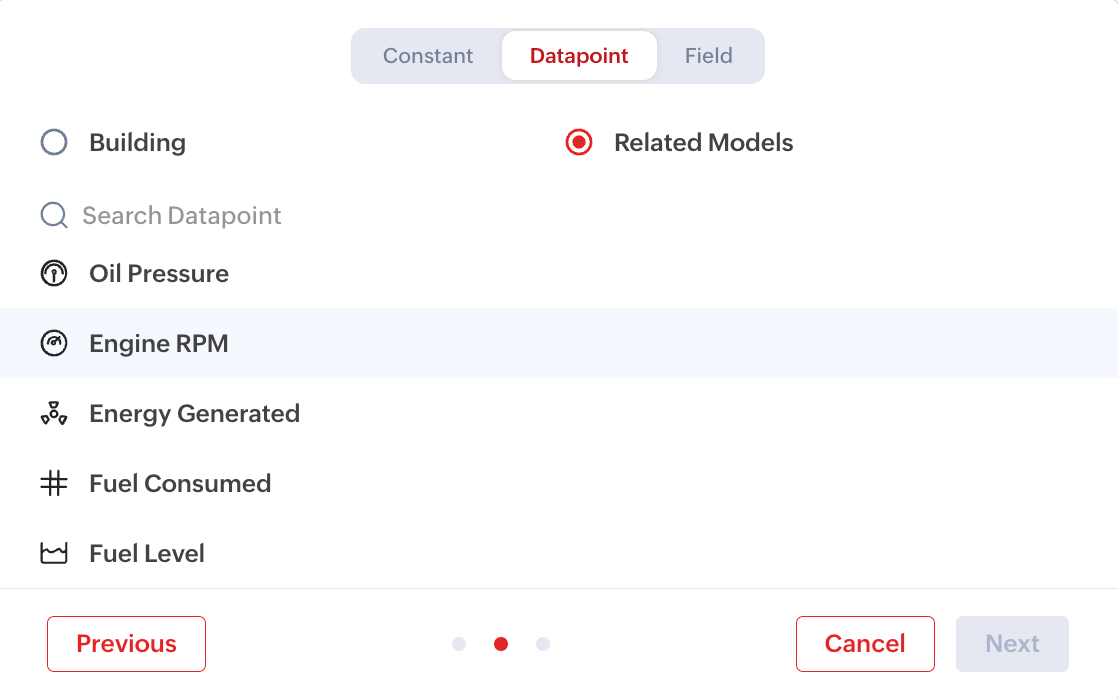Open the Field tab

coord(709,56)
